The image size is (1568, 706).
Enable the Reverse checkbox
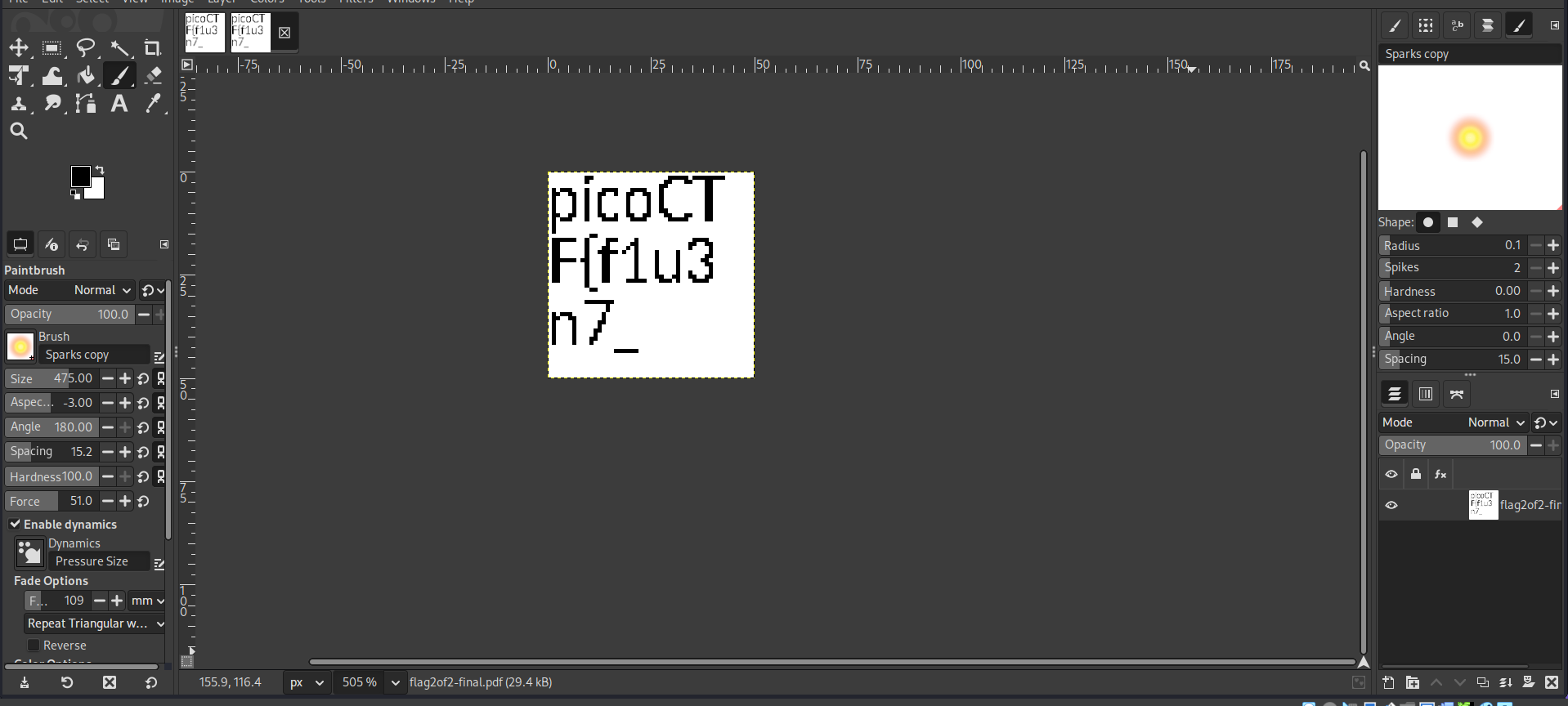pyautogui.click(x=34, y=646)
